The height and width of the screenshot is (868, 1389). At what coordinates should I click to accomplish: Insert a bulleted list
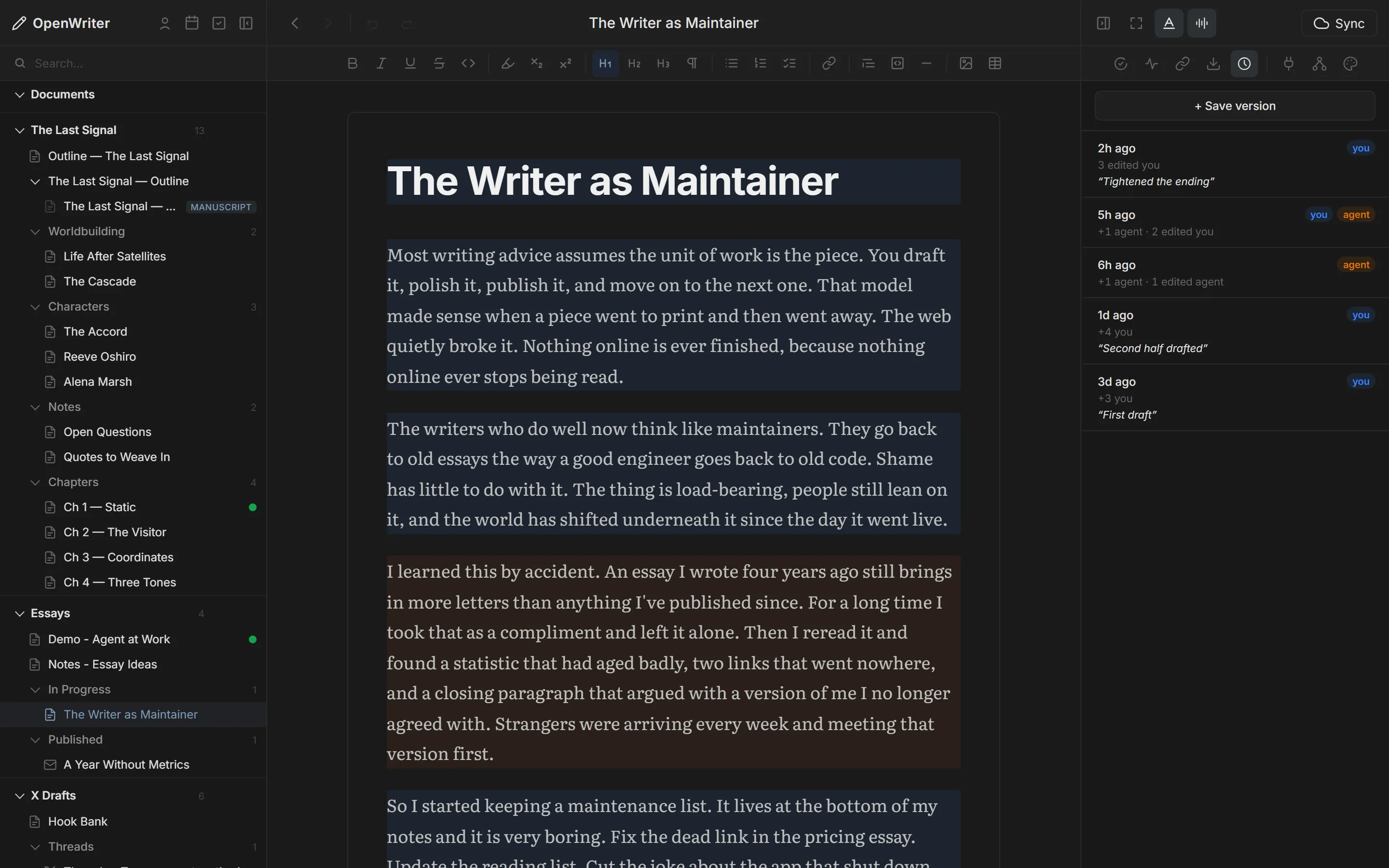tap(731, 63)
